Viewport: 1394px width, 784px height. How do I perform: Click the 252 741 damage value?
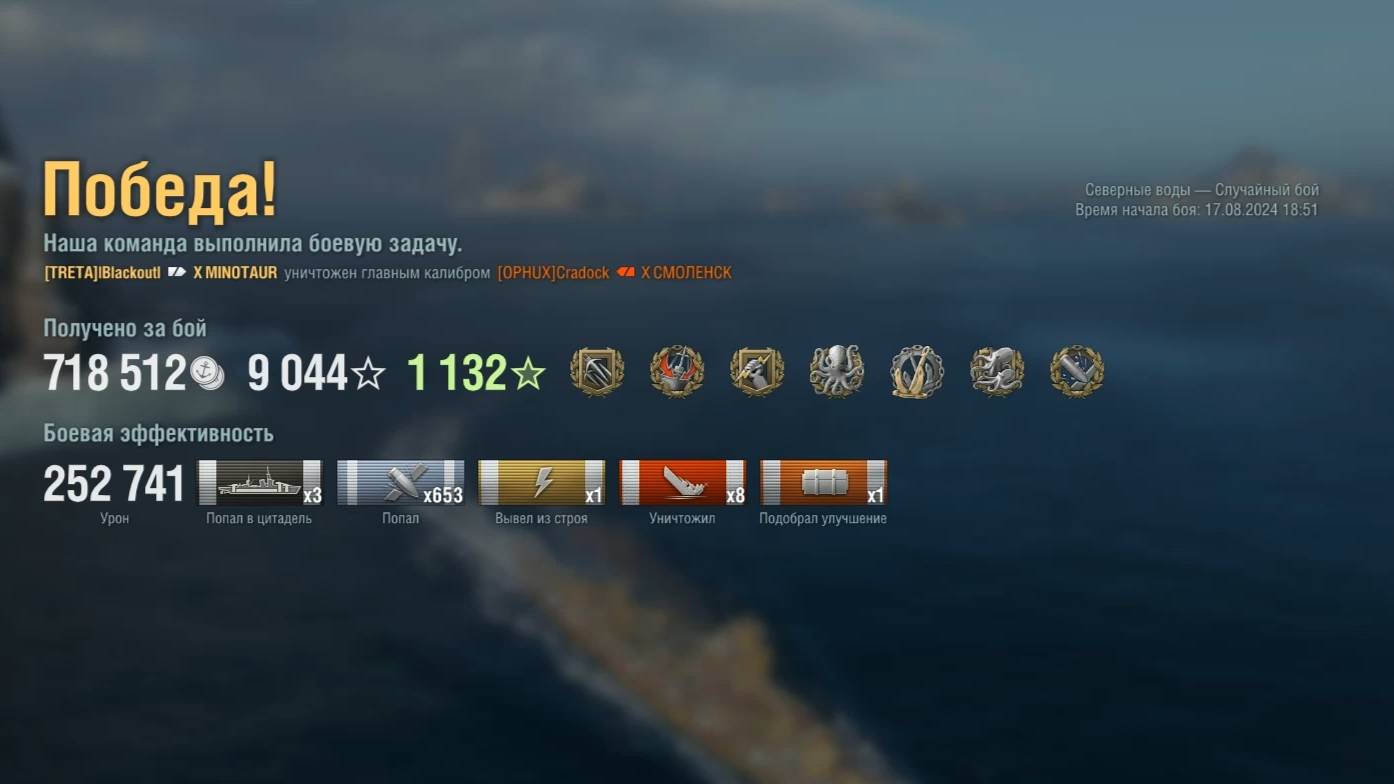(114, 484)
